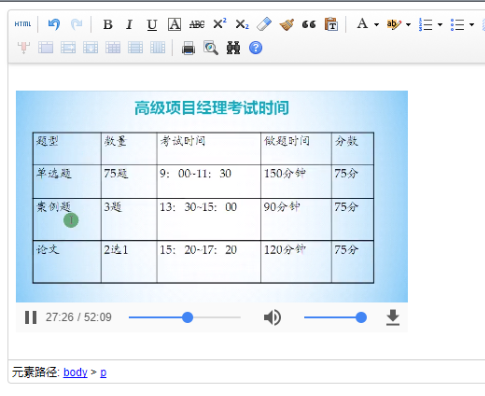Image resolution: width=485 pixels, height=396 pixels.
Task: Undo the last edit
Action: (54, 24)
